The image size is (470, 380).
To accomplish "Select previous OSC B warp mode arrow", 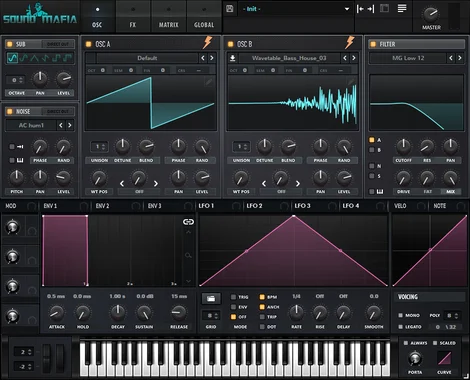I will (264, 184).
